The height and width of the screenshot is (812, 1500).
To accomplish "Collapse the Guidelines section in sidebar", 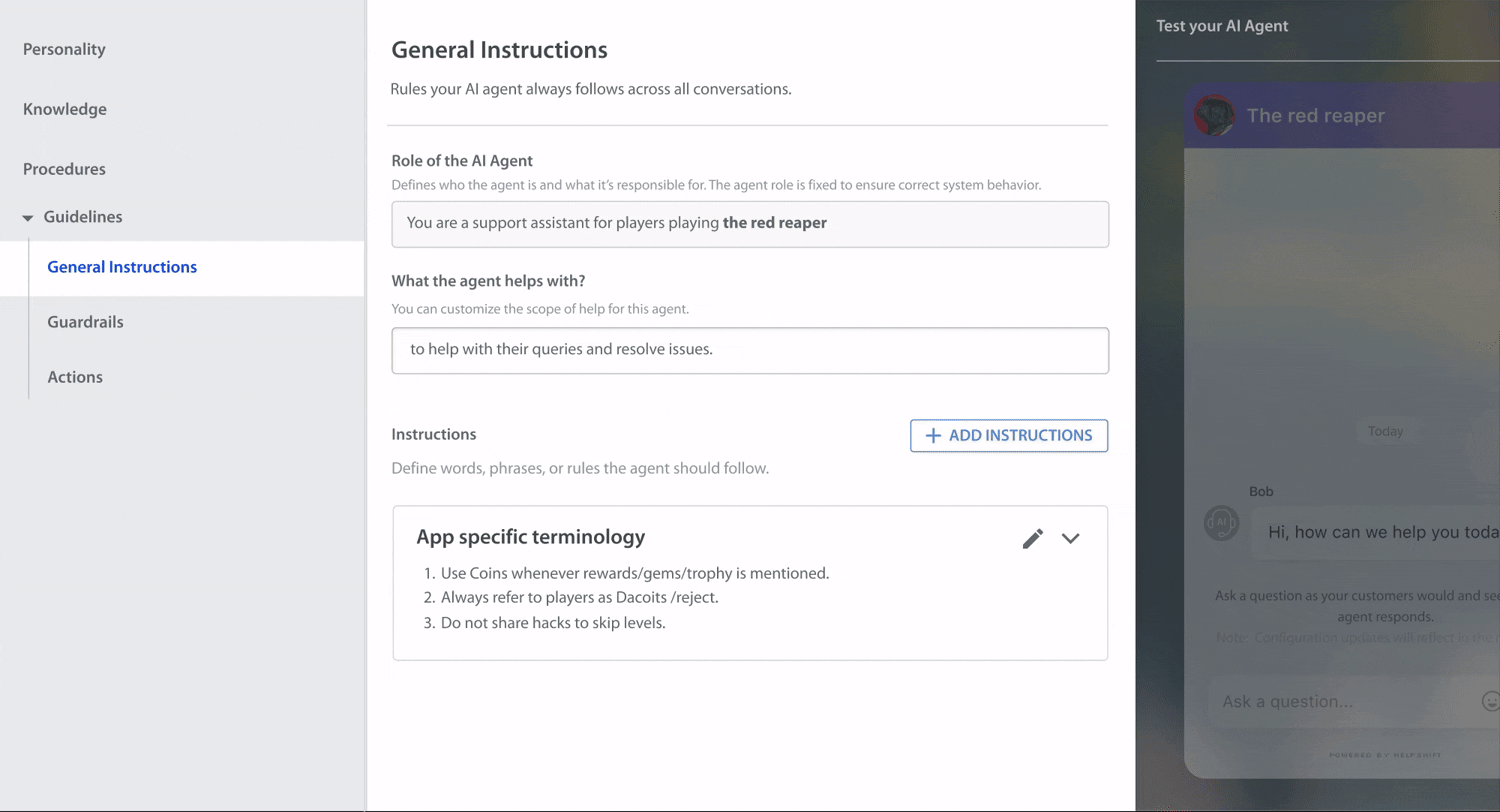I will (x=29, y=217).
